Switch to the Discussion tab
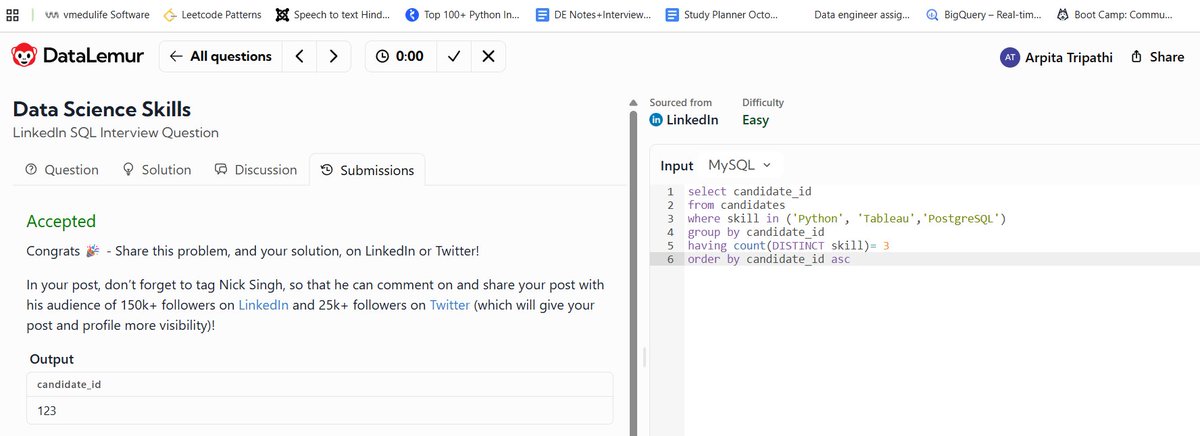Viewport: 1200px width, 436px height. (256, 170)
